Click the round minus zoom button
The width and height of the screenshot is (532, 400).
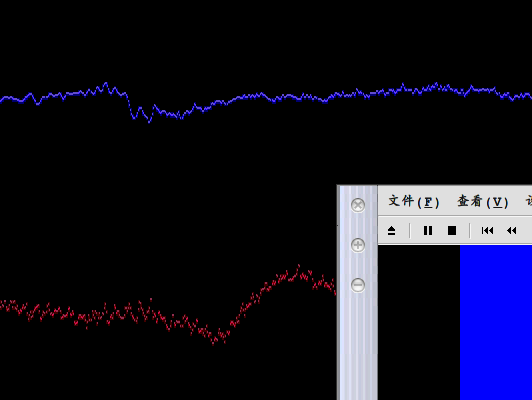358,285
